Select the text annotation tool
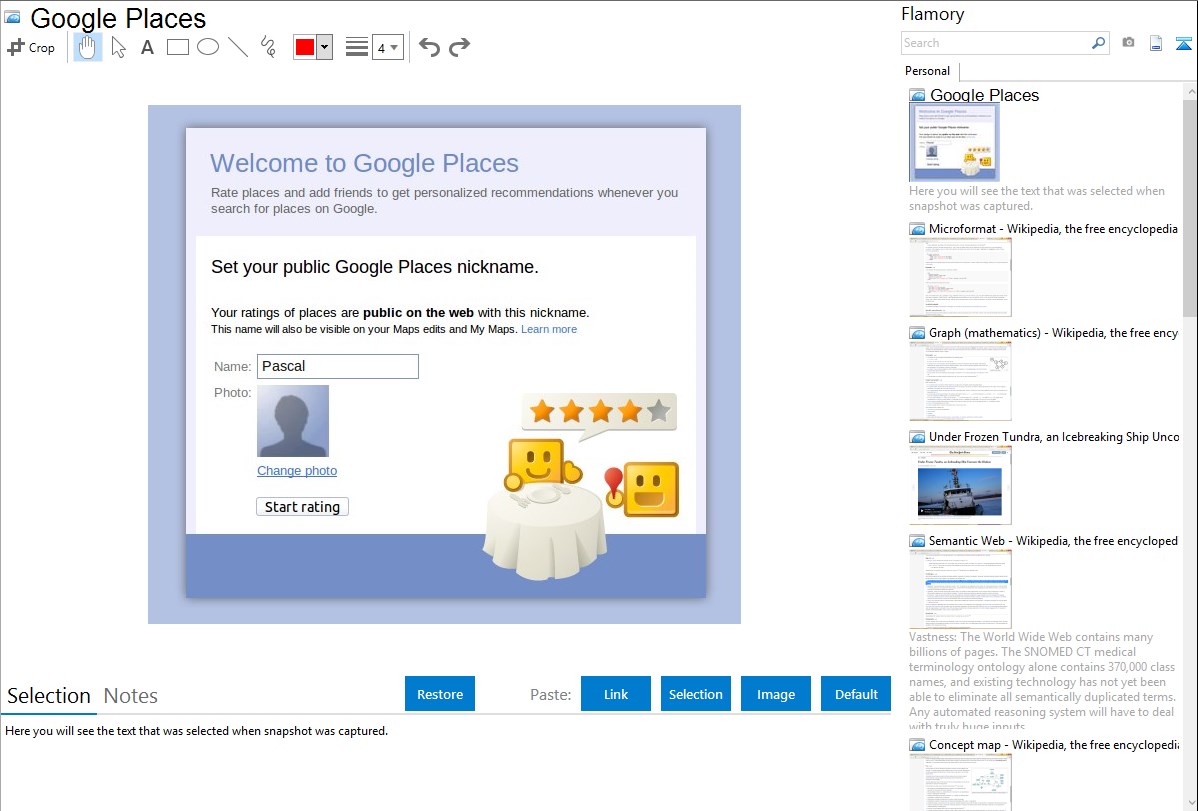Viewport: 1198px width, 811px height. click(147, 47)
